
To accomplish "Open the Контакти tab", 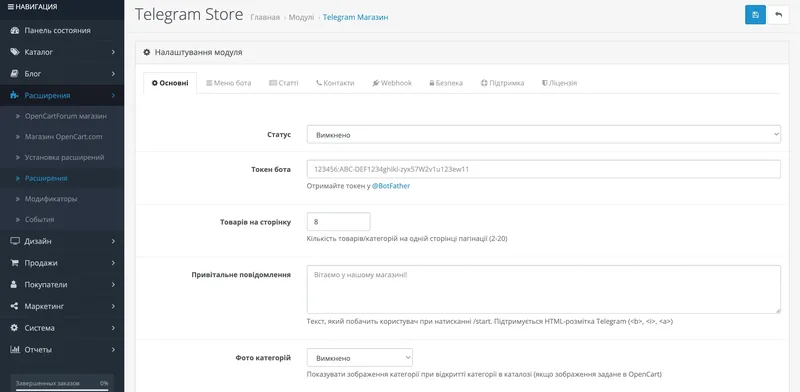I will tap(335, 83).
